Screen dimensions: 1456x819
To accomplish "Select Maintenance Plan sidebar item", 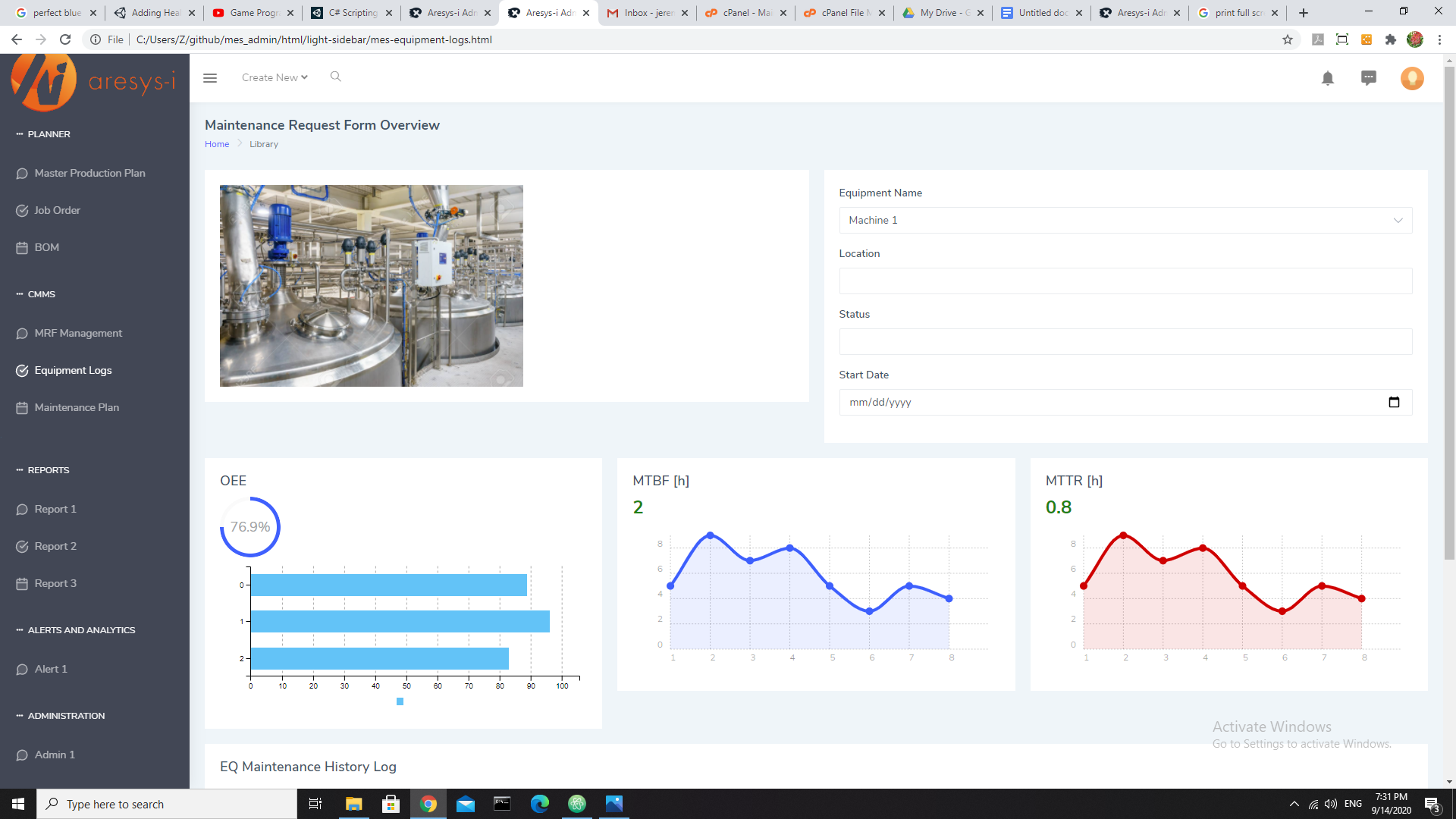I will 77,407.
